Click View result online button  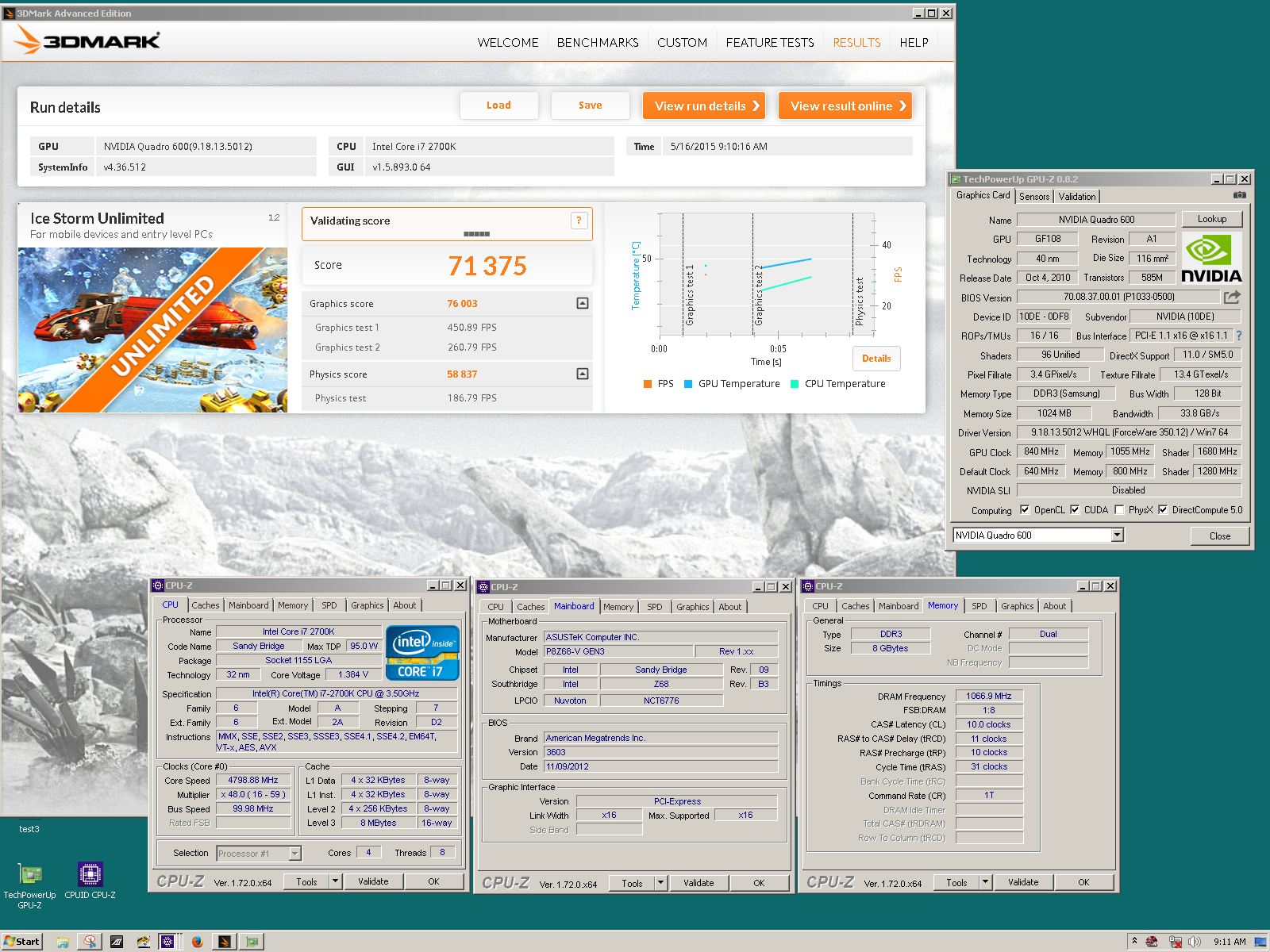tap(845, 106)
